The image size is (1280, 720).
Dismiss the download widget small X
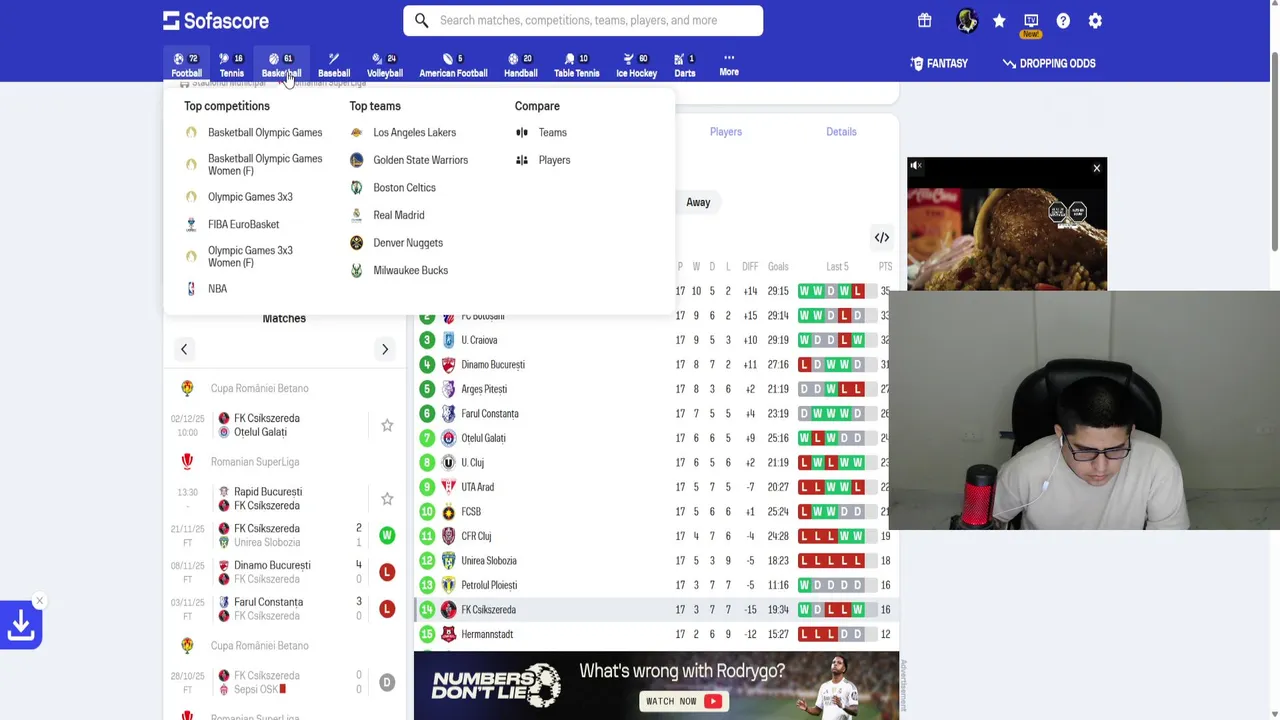[39, 601]
